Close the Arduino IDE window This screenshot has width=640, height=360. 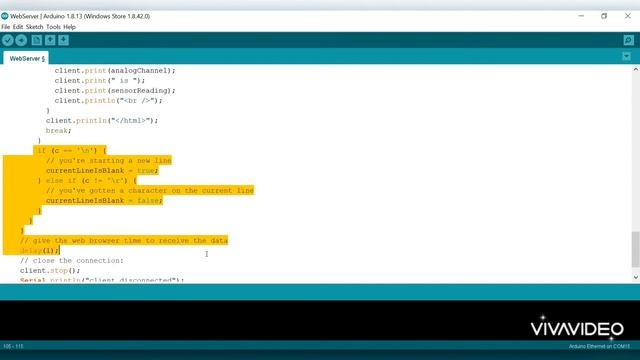click(x=628, y=16)
